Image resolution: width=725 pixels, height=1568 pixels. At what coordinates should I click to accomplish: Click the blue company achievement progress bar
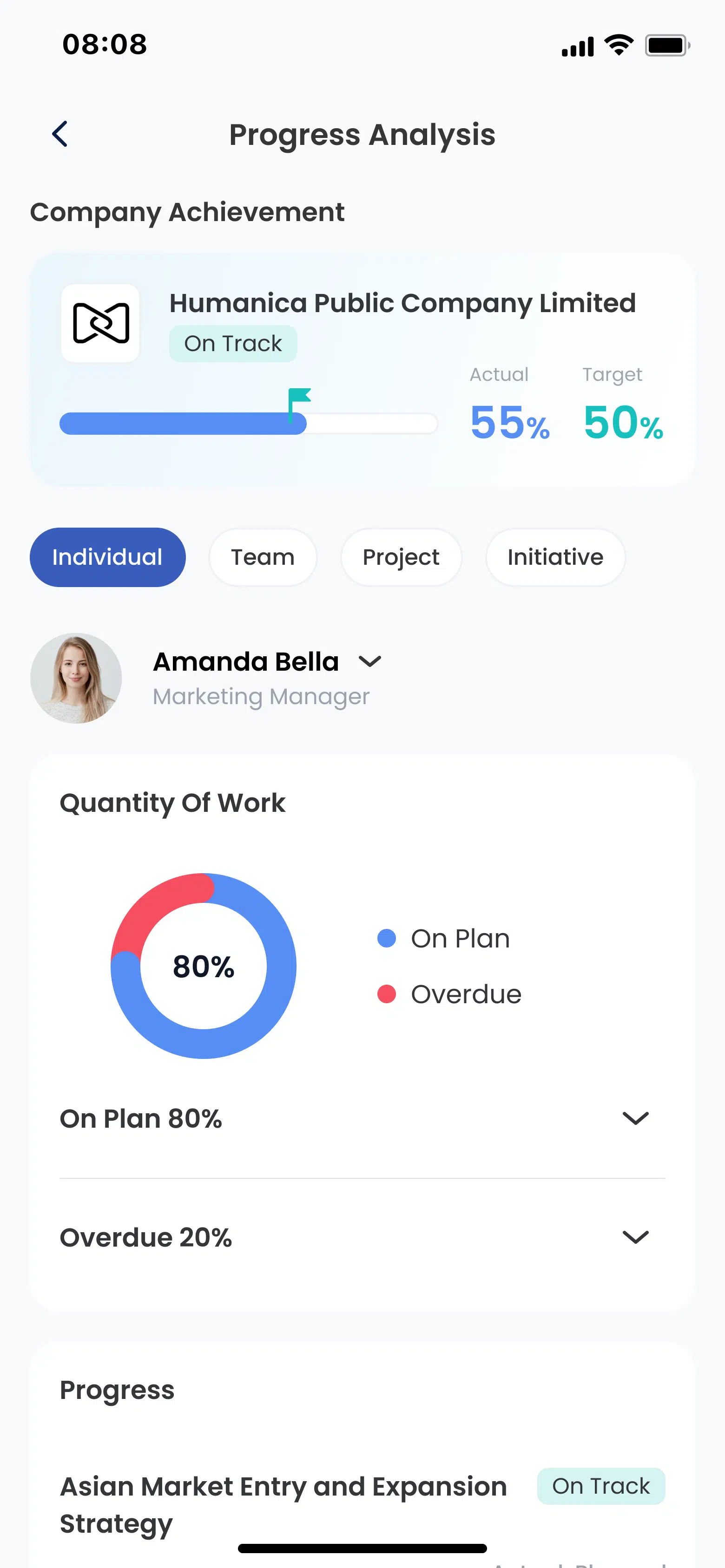pyautogui.click(x=183, y=423)
